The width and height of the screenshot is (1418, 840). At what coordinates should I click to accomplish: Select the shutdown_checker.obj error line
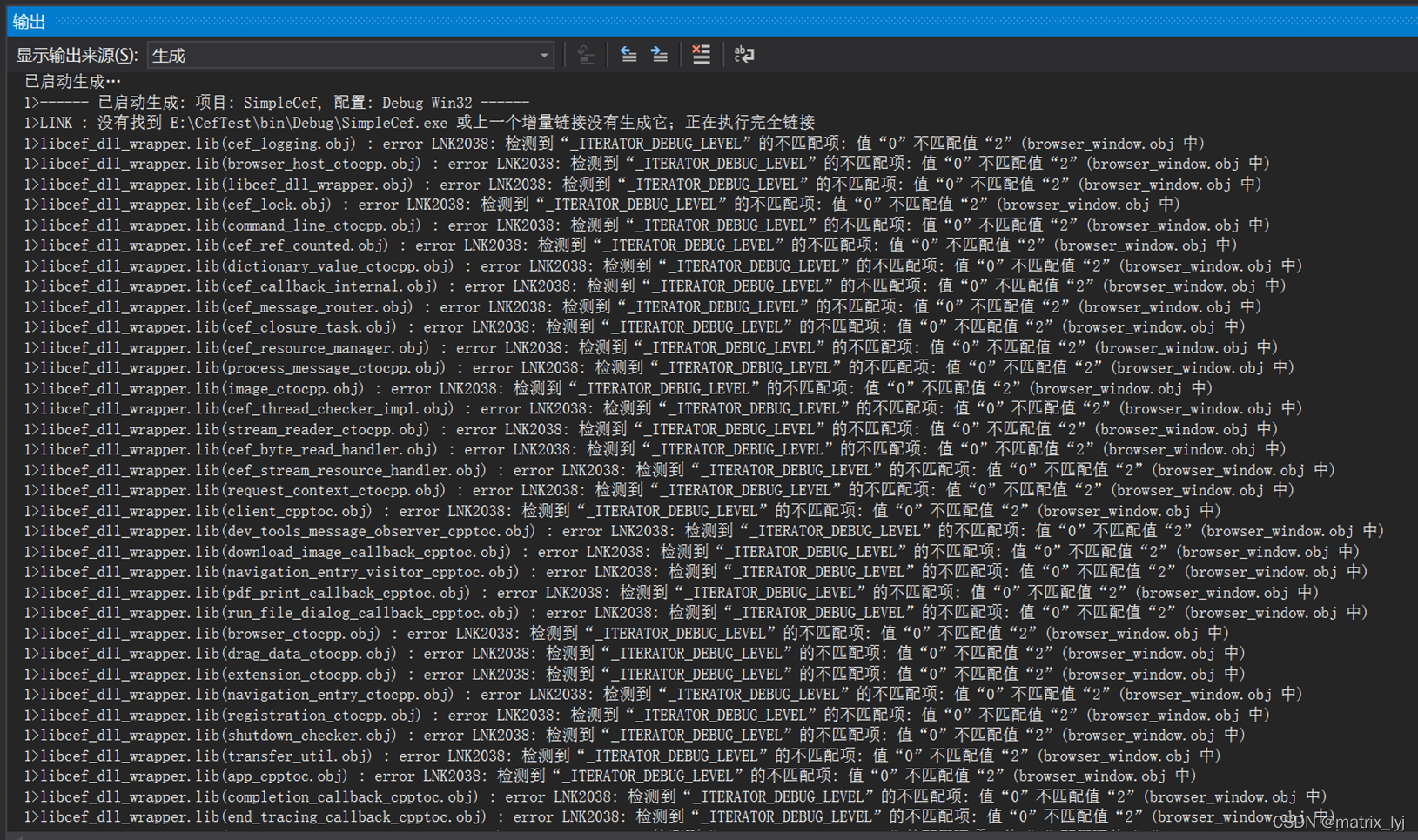click(x=635, y=736)
